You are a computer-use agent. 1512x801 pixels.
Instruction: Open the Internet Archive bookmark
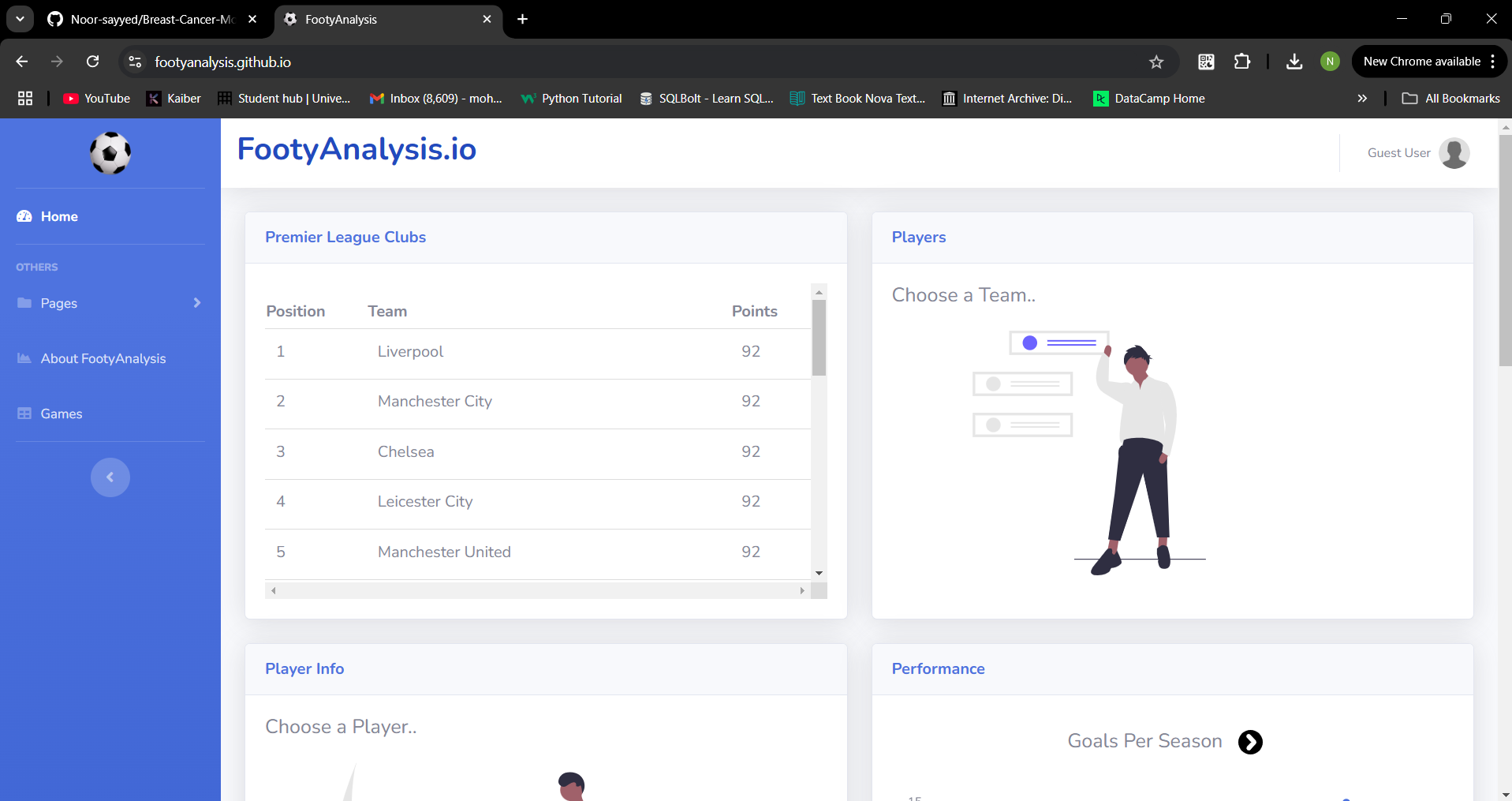[1007, 99]
